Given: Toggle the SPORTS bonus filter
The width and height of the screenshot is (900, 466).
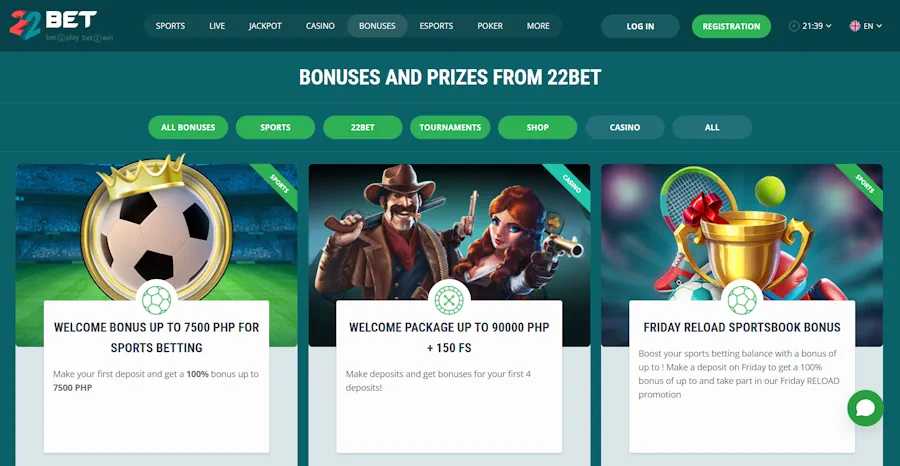Looking at the screenshot, I should pos(276,127).
